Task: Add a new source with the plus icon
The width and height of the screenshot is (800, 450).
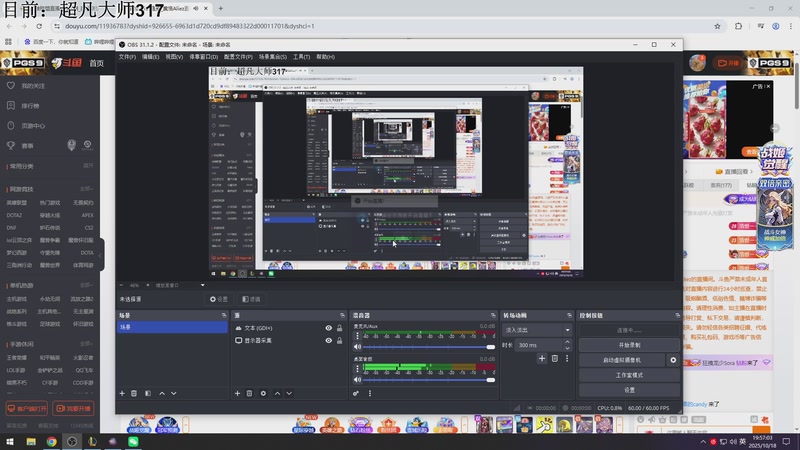Action: 237,393
